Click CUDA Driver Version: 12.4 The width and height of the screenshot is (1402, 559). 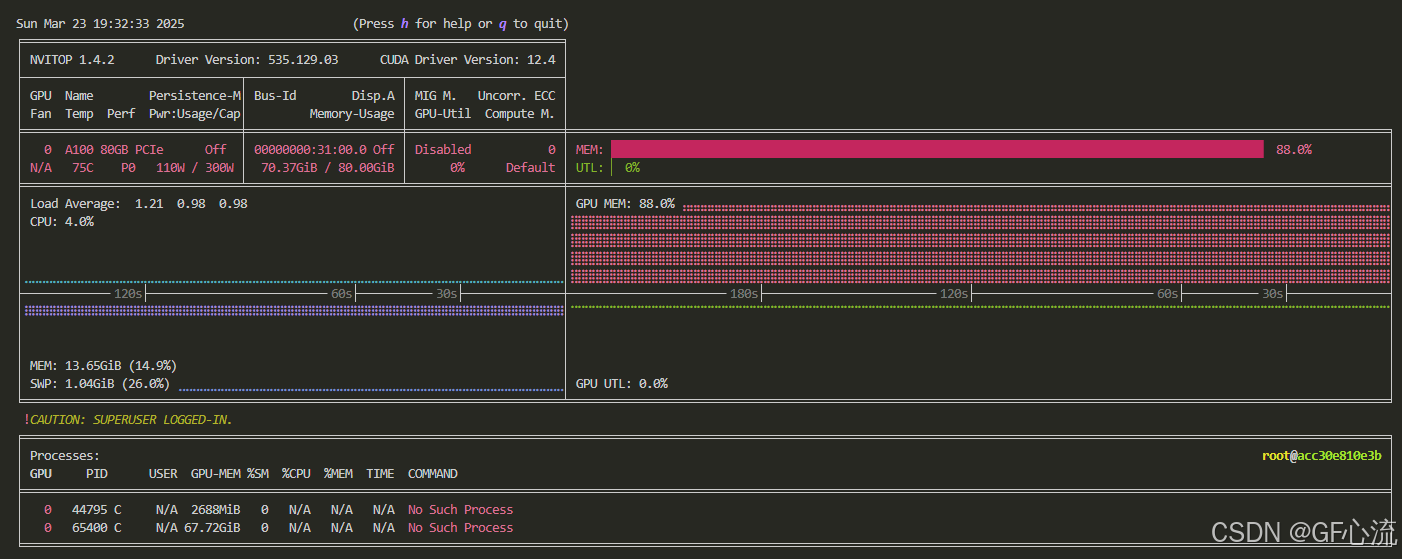(468, 60)
